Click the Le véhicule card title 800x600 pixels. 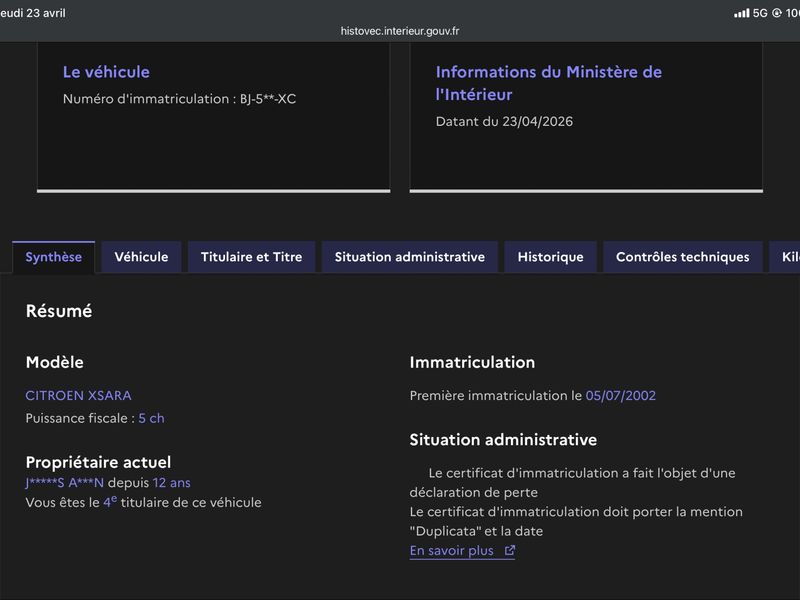[x=106, y=72]
